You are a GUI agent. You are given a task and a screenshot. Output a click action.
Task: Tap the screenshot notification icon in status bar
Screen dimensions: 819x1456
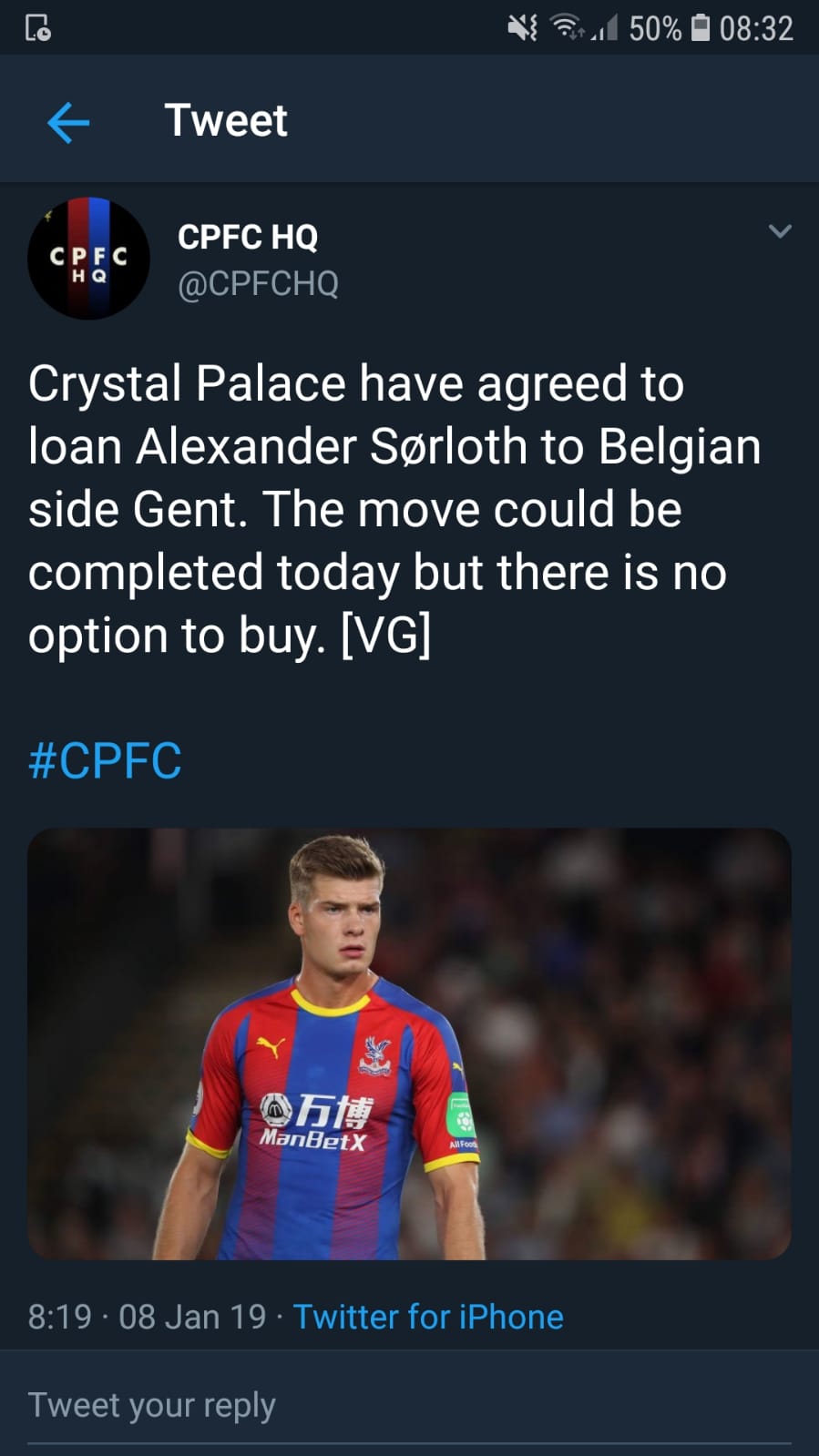37,28
